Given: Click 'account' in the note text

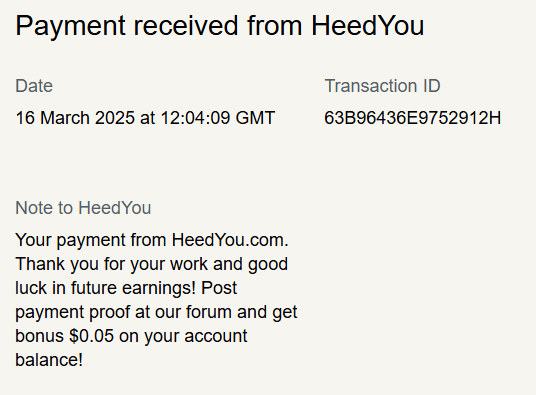Looking at the screenshot, I should tap(216, 336).
